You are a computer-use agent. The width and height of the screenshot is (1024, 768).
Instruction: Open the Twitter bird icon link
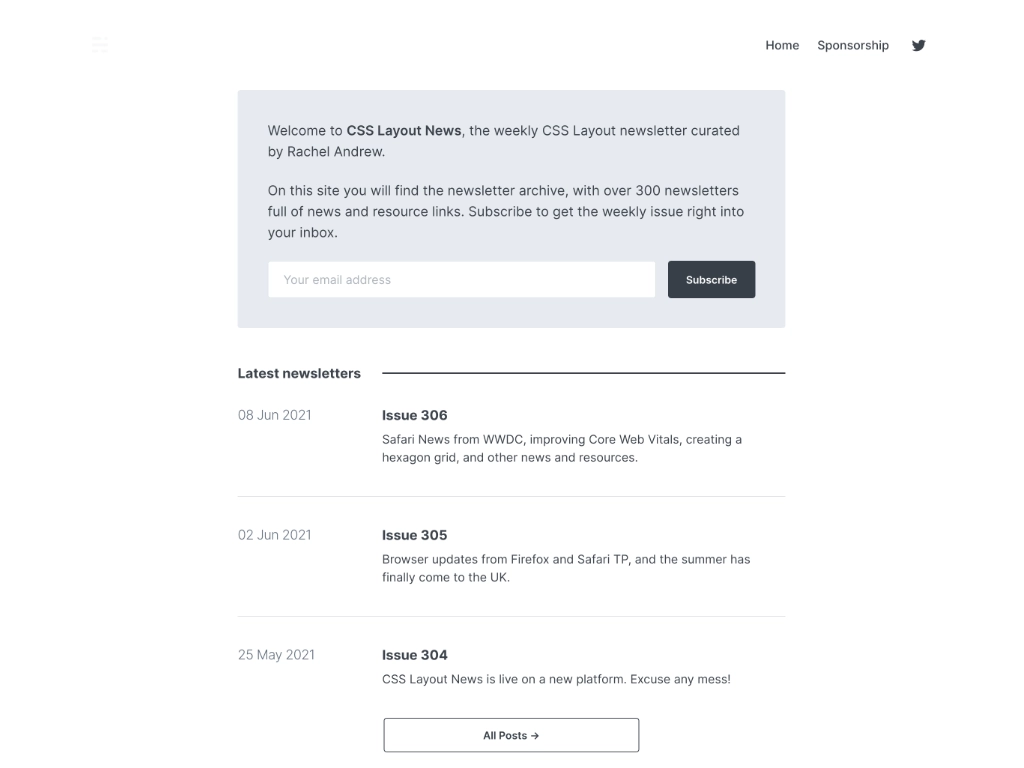point(918,45)
